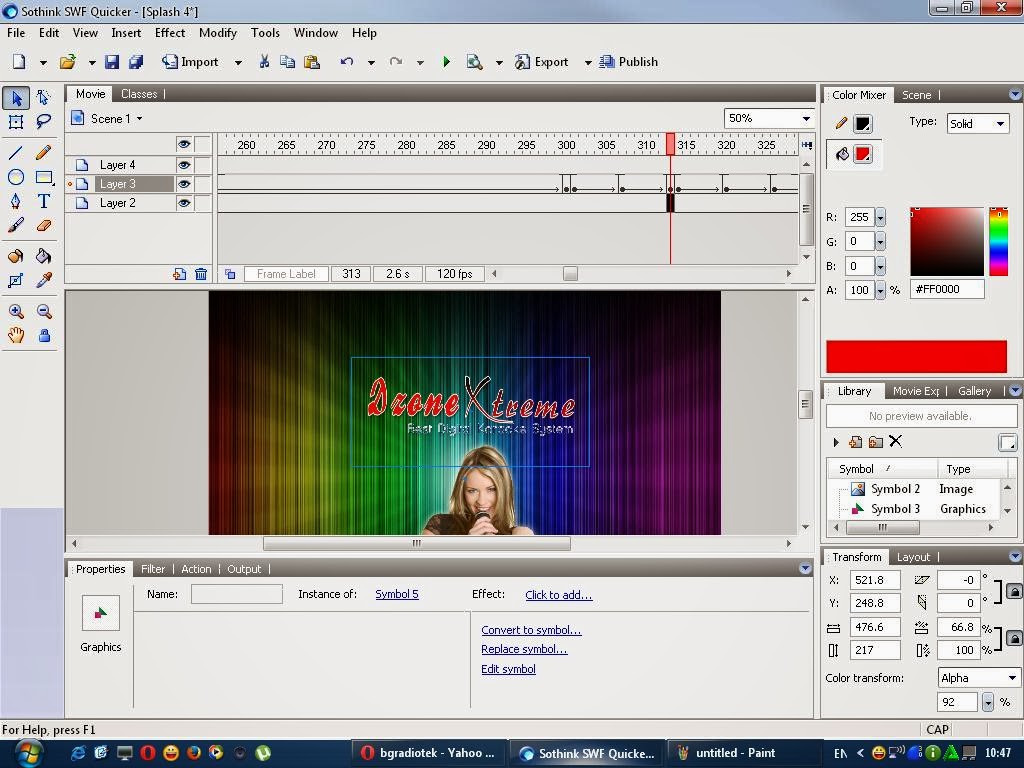The image size is (1024, 768).
Task: Click the Undo arrow icon
Action: pos(347,62)
